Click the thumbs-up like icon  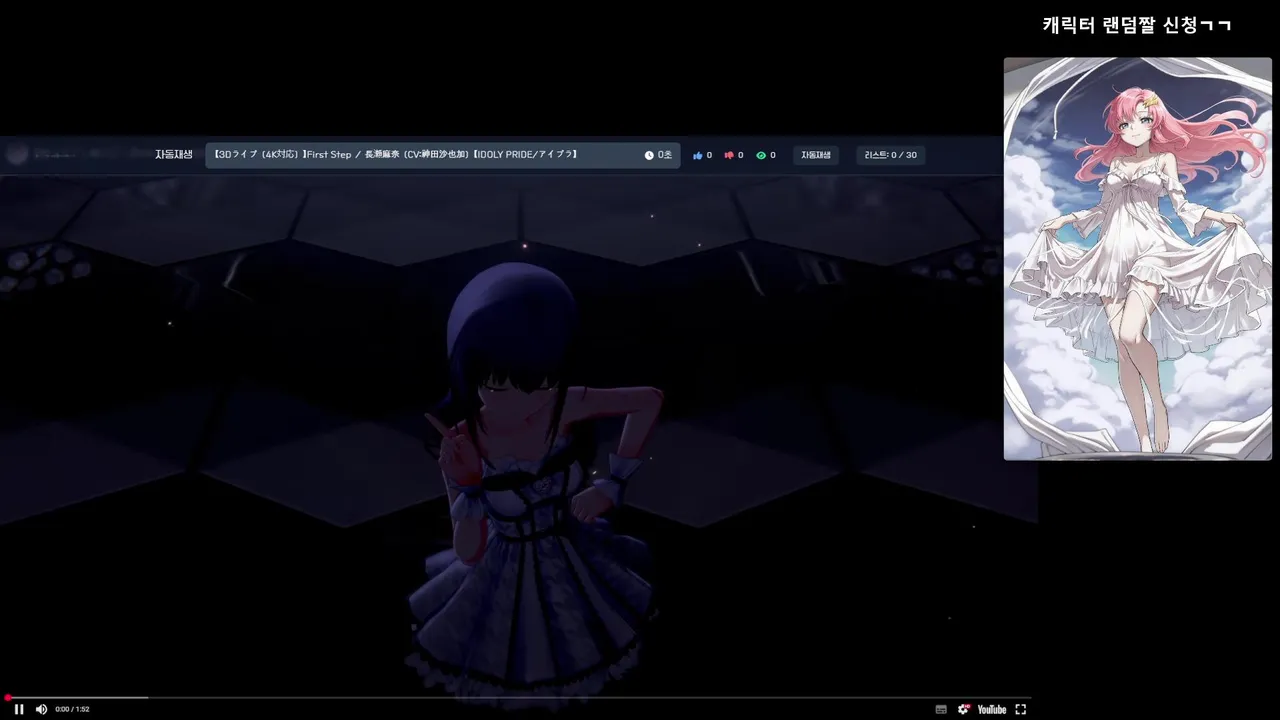pyautogui.click(x=698, y=155)
